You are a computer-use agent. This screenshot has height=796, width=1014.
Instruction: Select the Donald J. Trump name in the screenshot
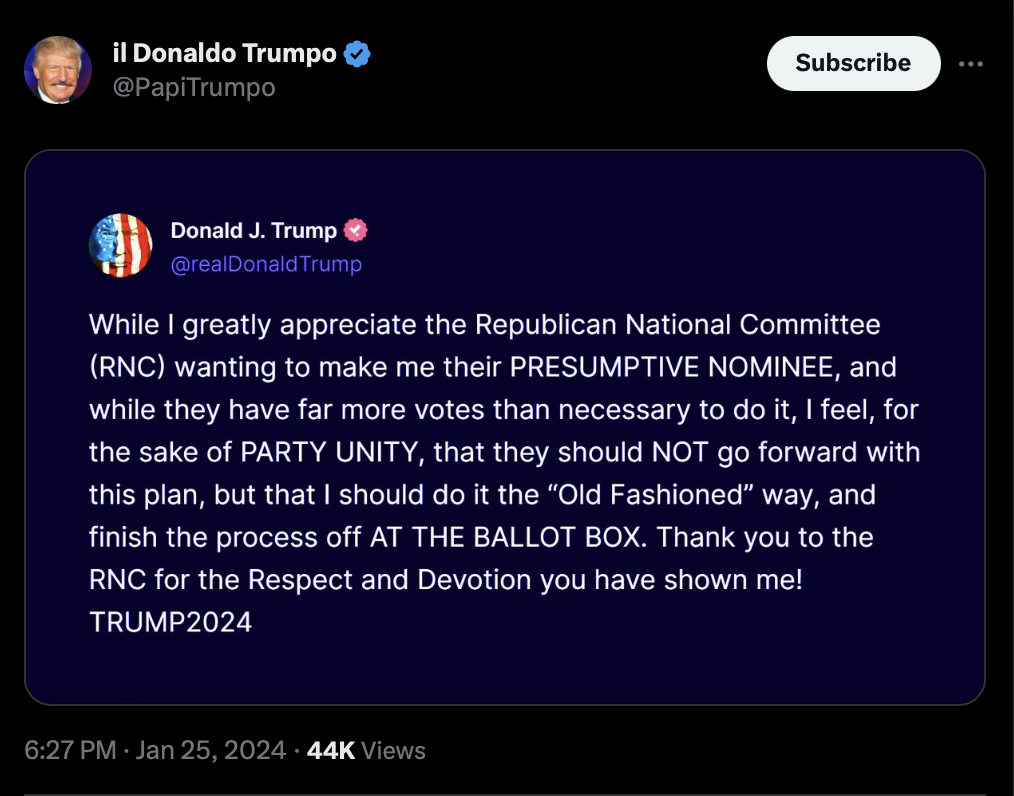pos(254,230)
